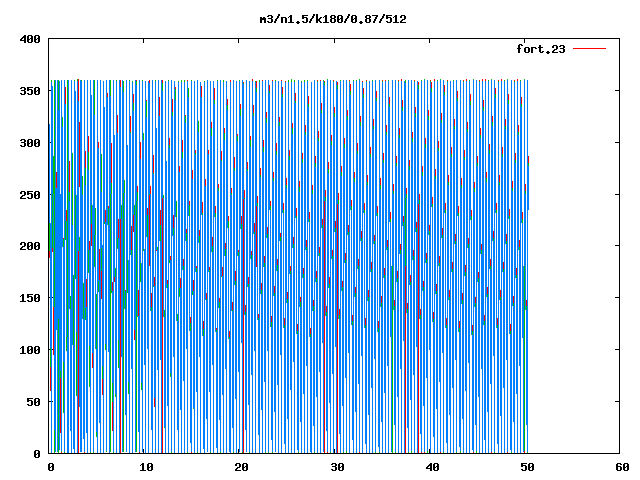
Task: Click x-axis label 60
Action: click(622, 467)
